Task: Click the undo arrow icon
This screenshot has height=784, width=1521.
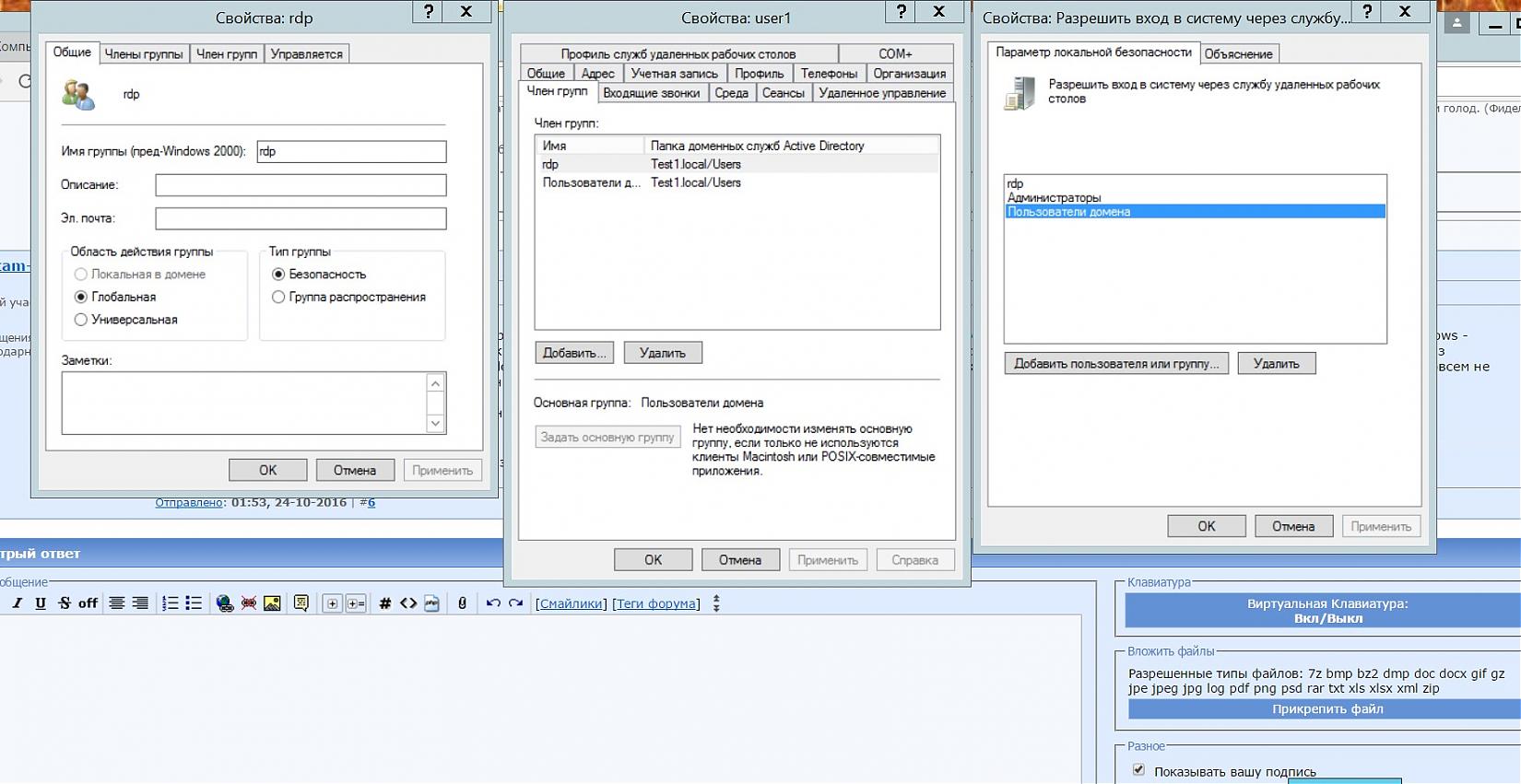Action: pos(493,603)
